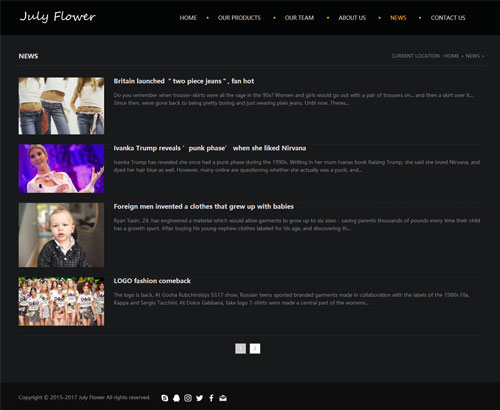Click the HOME link in the breadcrumb
This screenshot has height=410, width=500.
tap(452, 56)
